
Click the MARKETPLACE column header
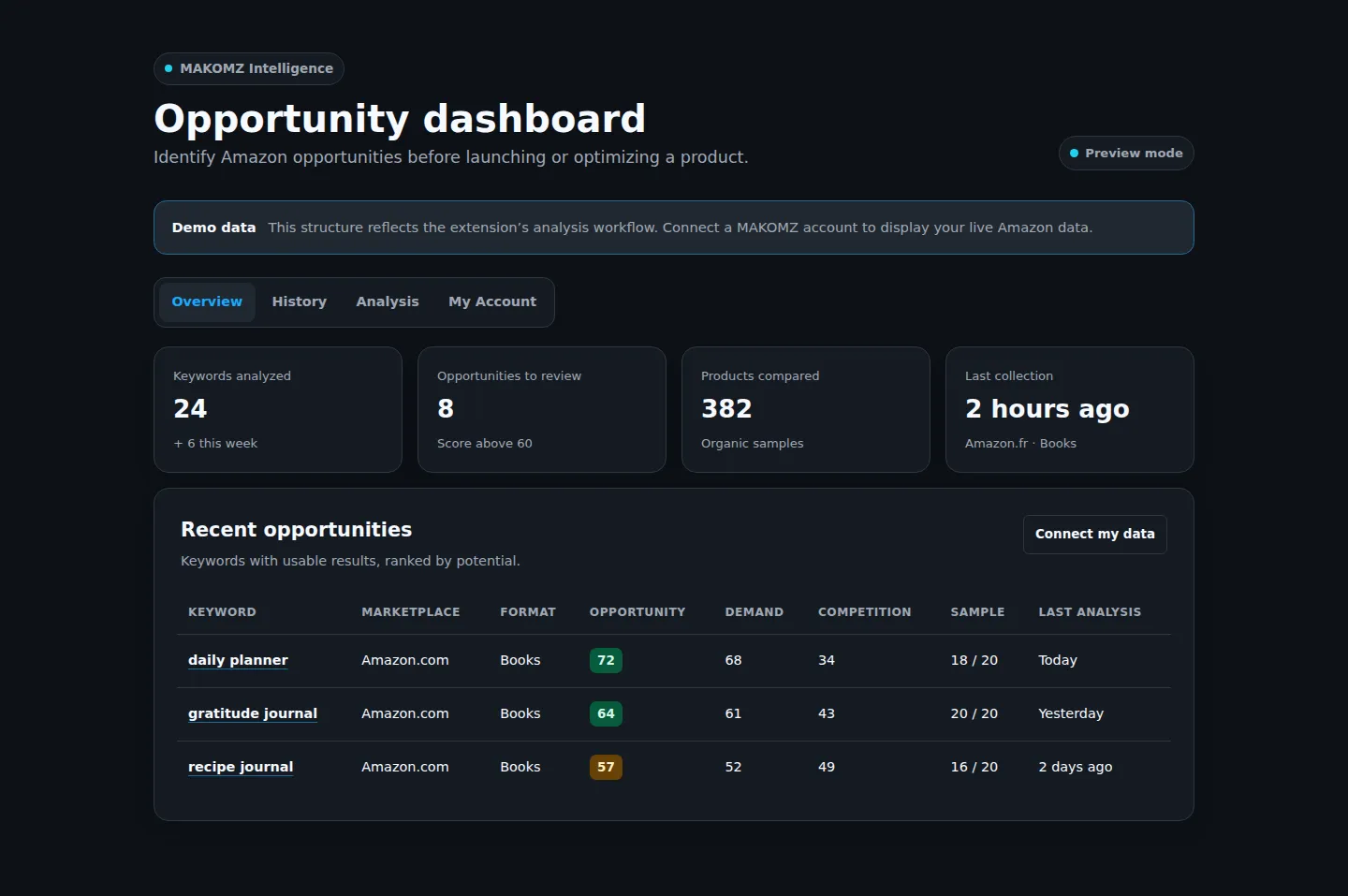[411, 612]
